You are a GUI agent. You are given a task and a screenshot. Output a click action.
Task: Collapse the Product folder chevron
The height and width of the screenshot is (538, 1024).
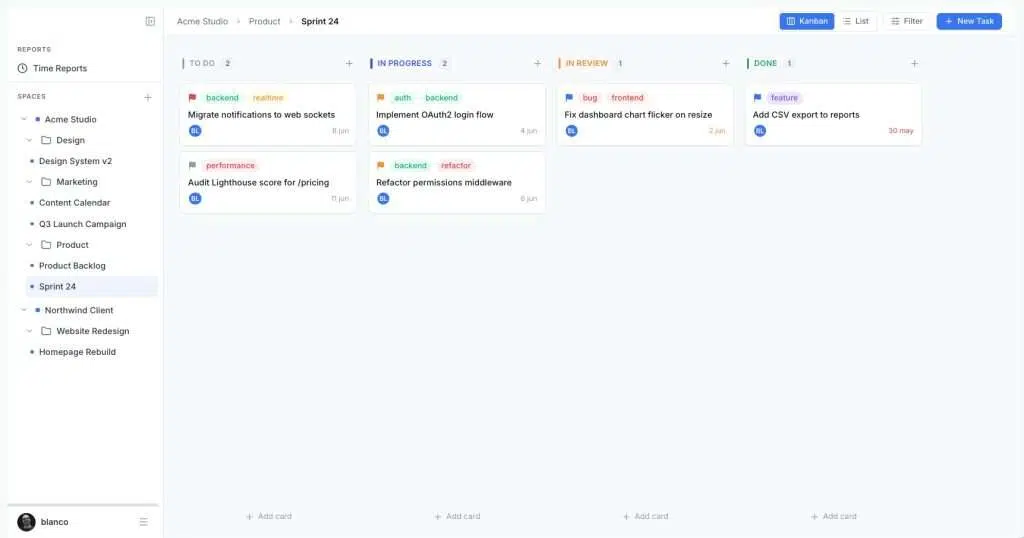coord(29,245)
